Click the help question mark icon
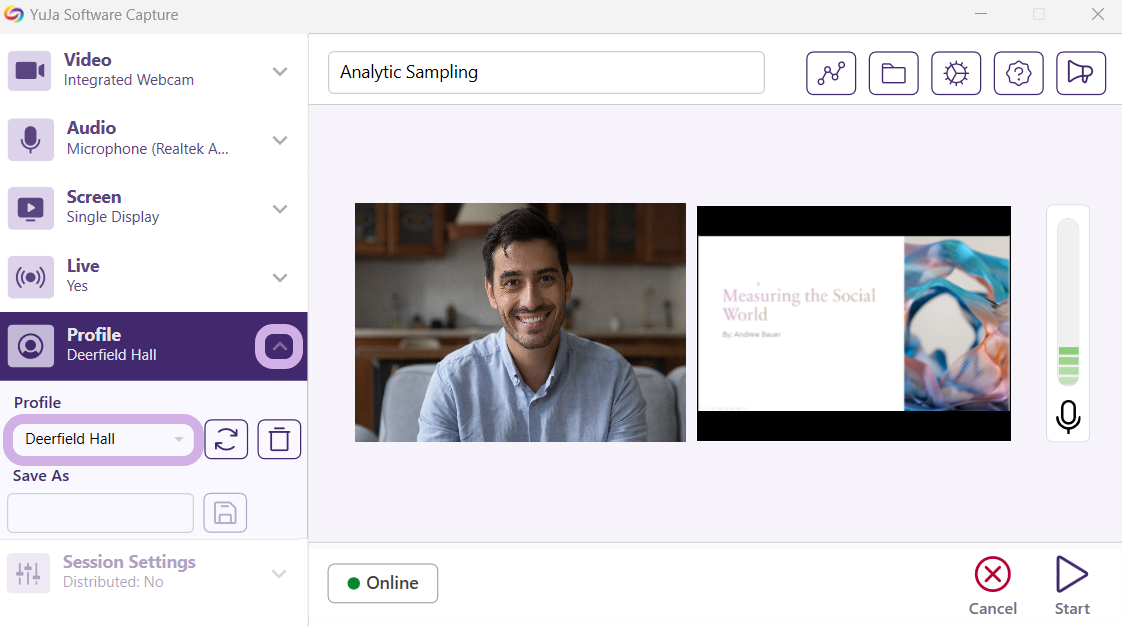The height and width of the screenshot is (626, 1122). tap(1018, 73)
